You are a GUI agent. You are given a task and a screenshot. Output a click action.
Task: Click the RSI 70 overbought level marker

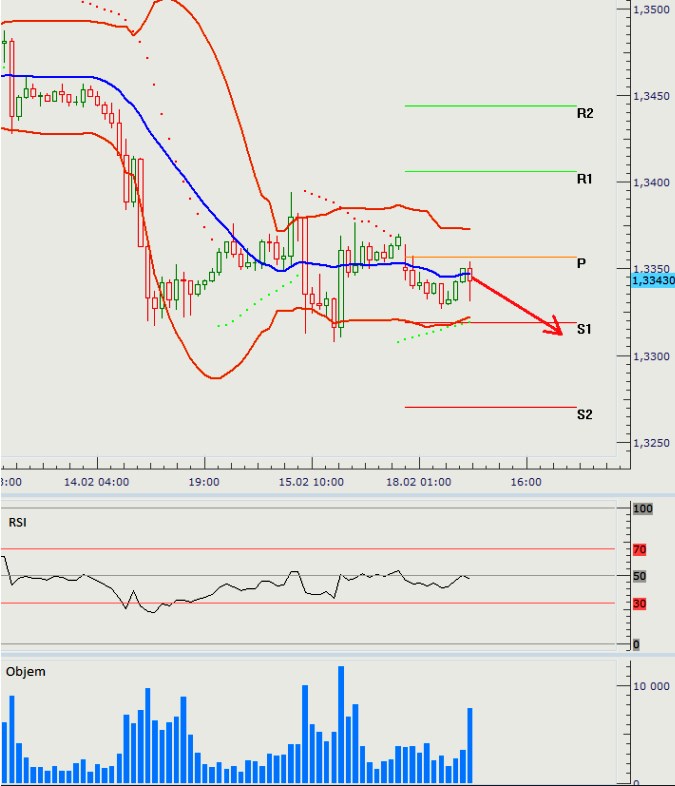[x=639, y=549]
